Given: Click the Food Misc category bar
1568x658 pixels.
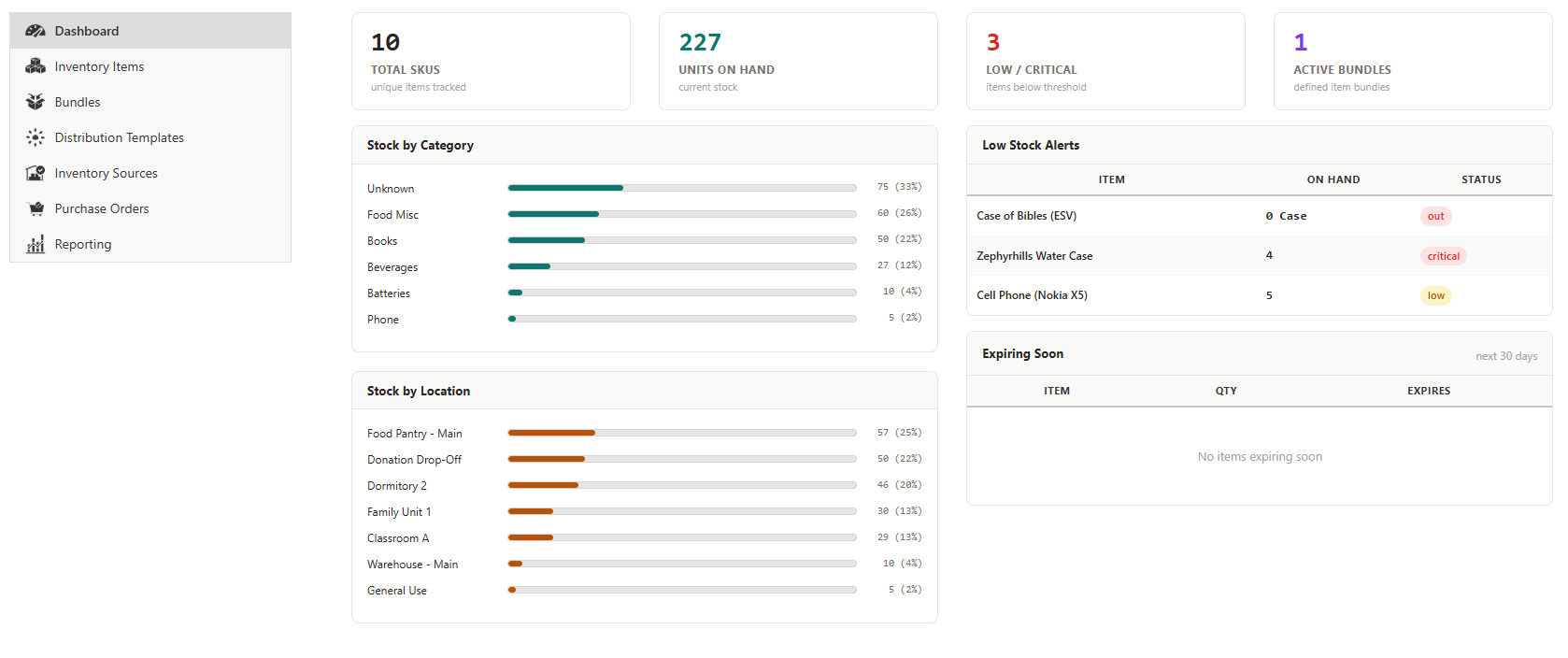Looking at the screenshot, I should (682, 214).
